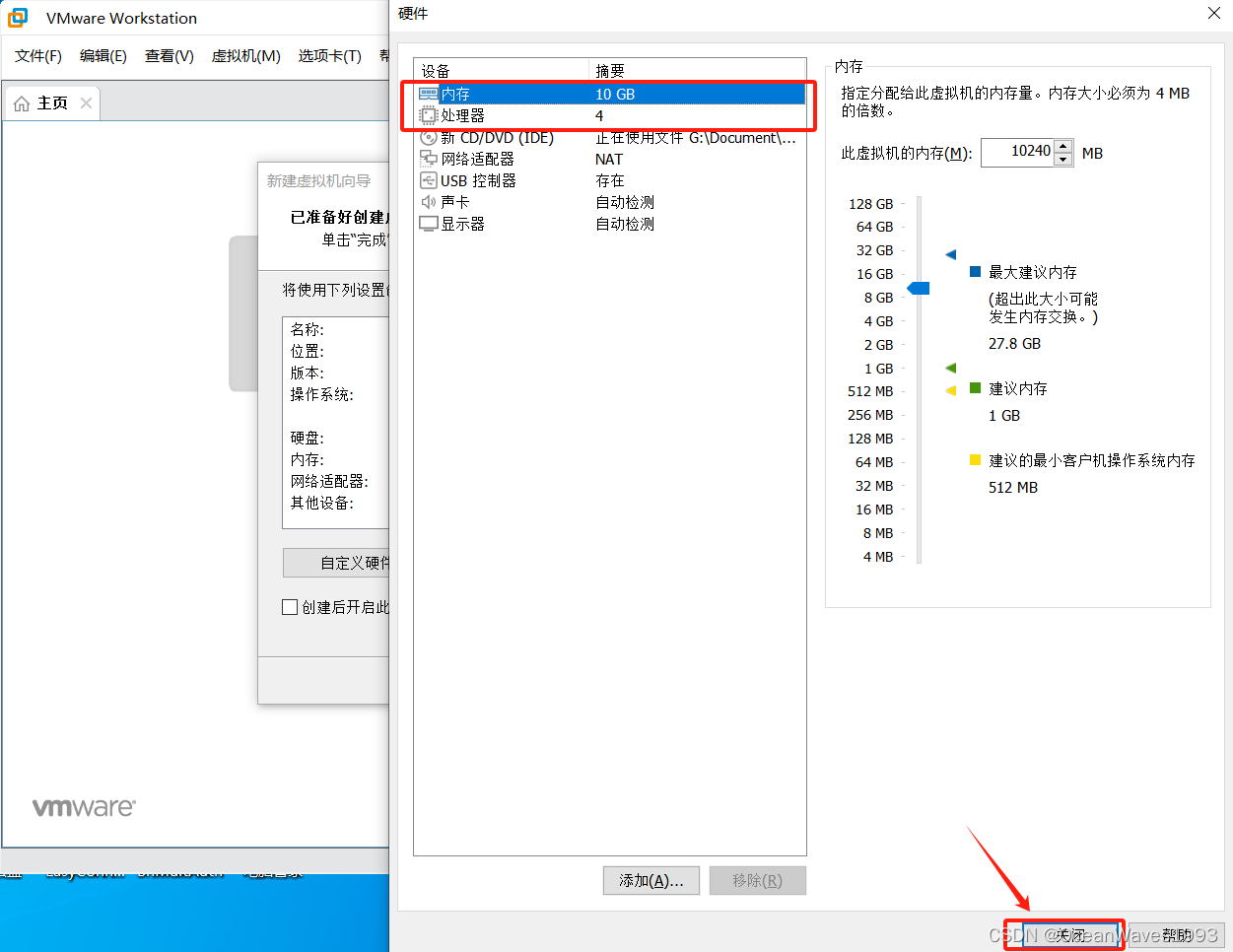The width and height of the screenshot is (1233, 952).
Task: Click the 最大建议内存 legend label
Action: [1032, 272]
